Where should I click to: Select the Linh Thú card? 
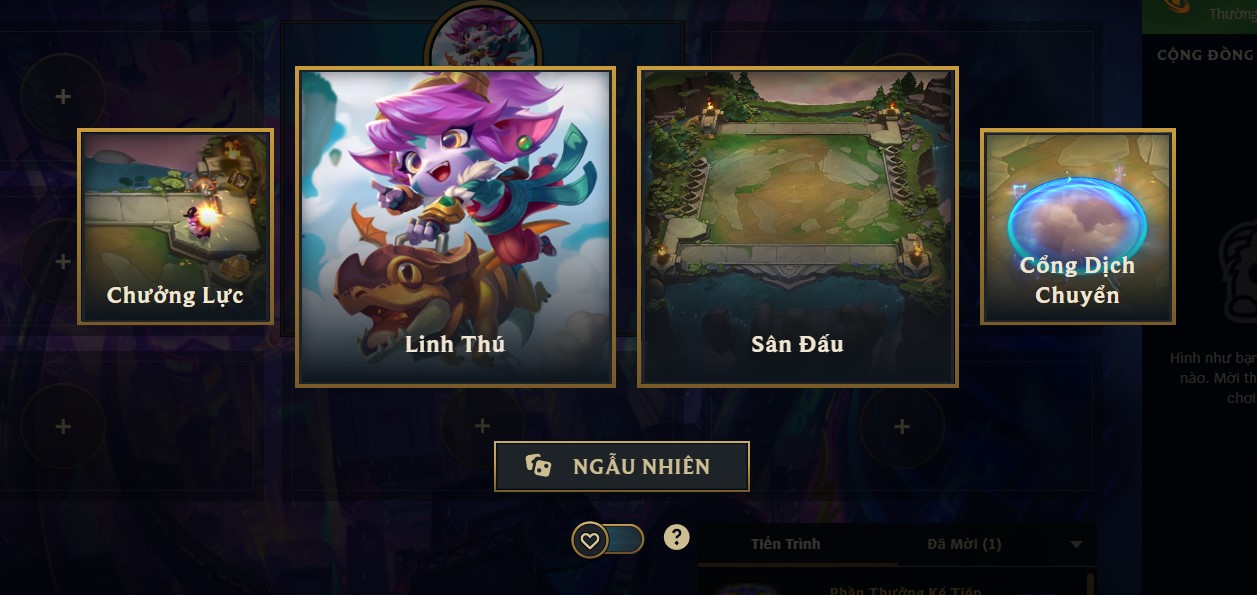tap(455, 227)
